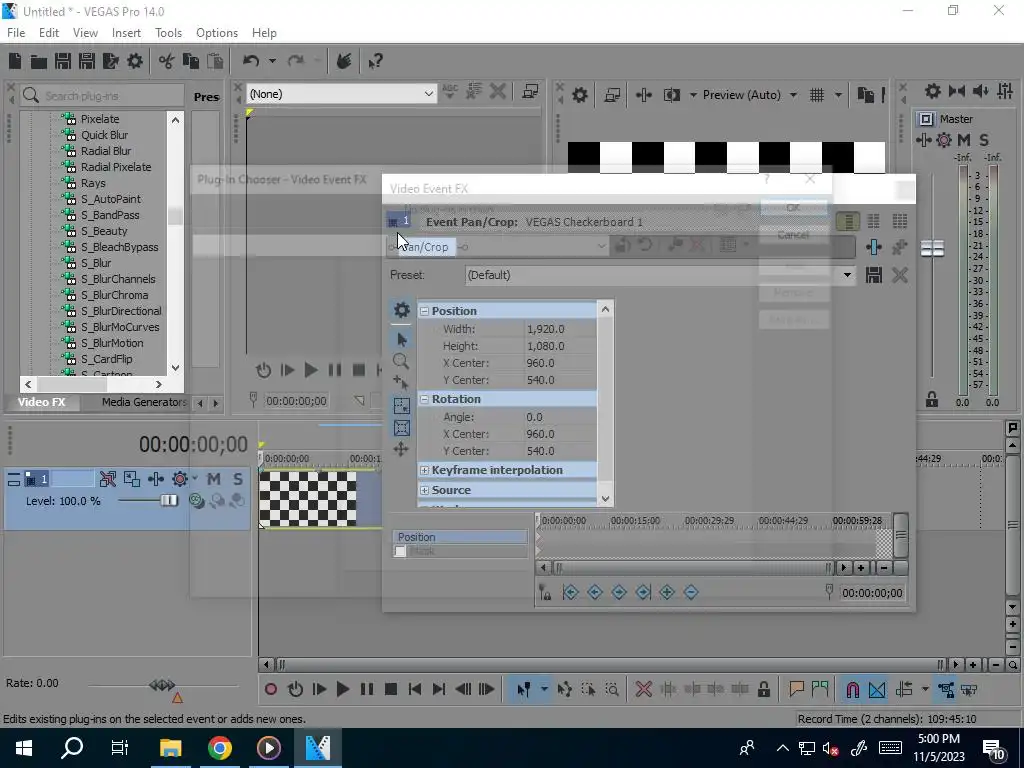The image size is (1024, 768).
Task: Click the What's This help icon
Action: pos(375,61)
